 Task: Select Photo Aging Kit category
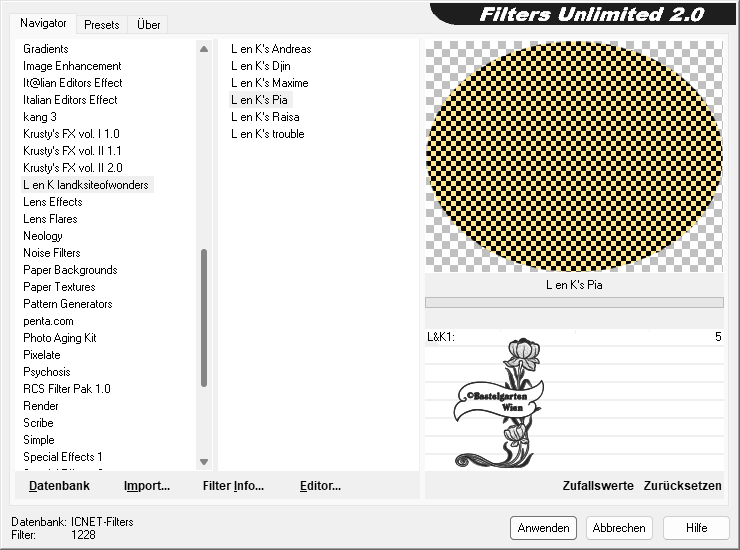[59, 338]
